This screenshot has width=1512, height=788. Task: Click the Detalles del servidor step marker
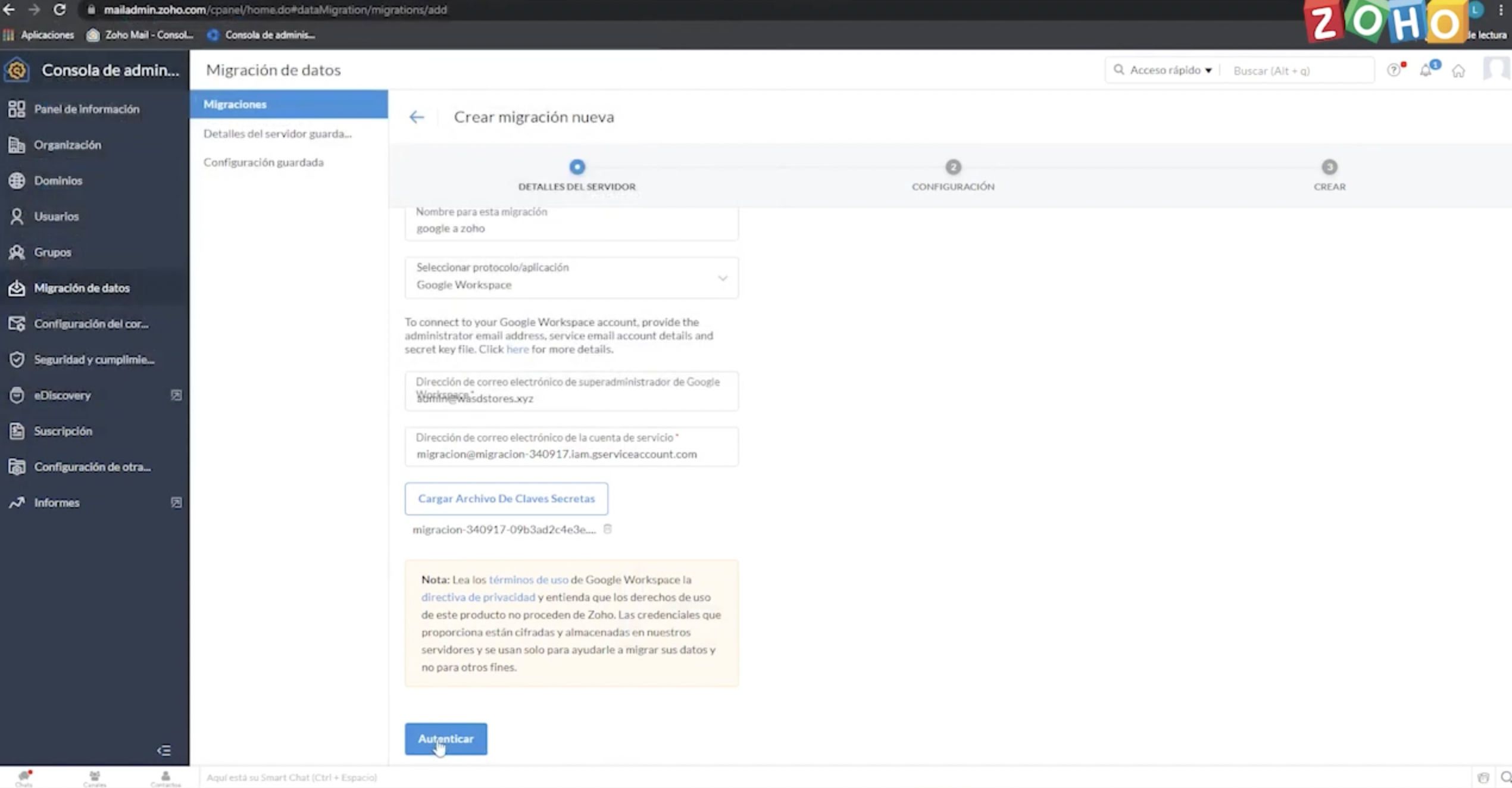[x=577, y=167]
